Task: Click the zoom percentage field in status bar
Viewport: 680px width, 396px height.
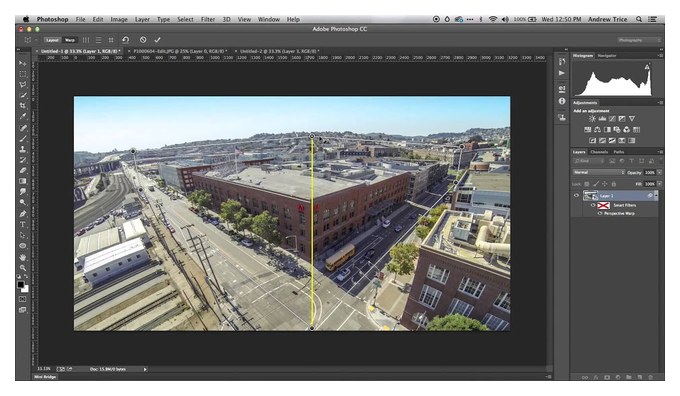Action: [44, 369]
